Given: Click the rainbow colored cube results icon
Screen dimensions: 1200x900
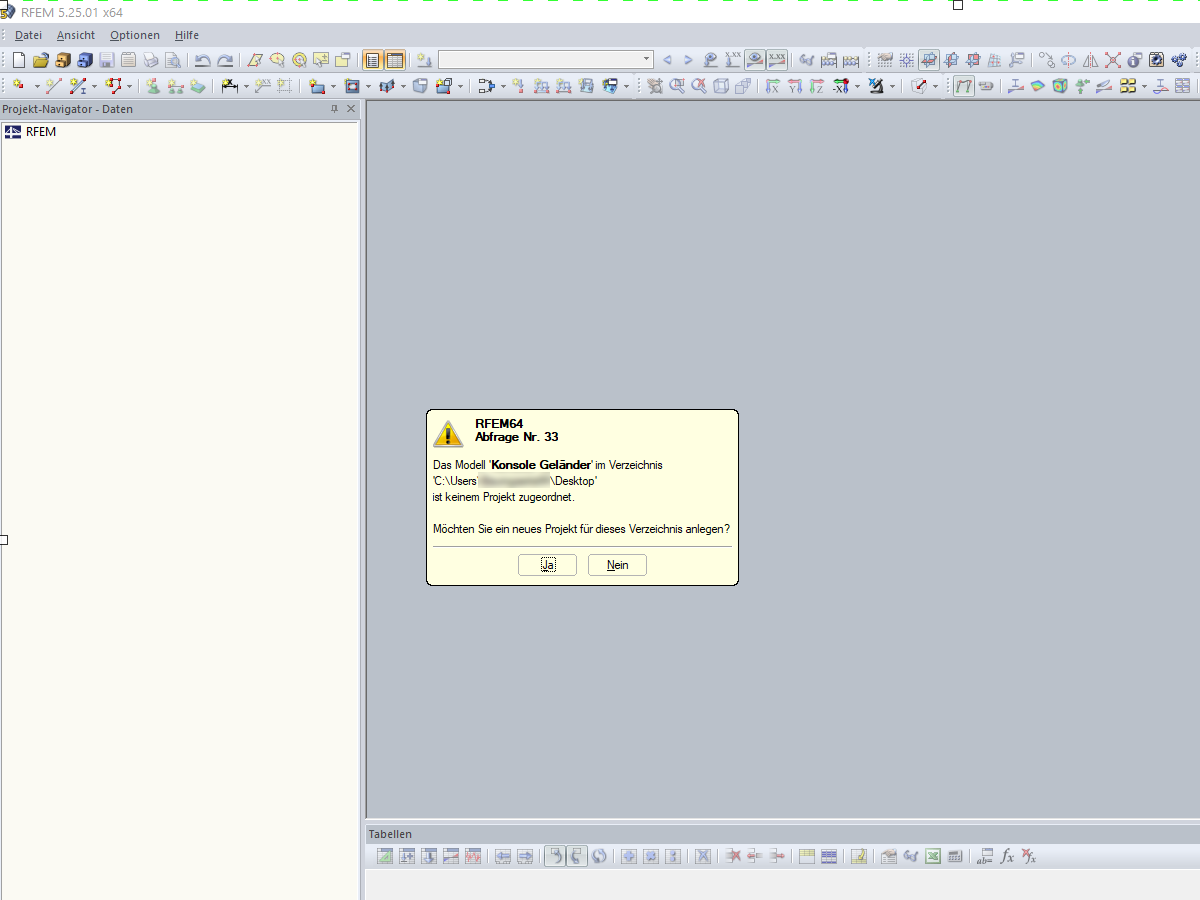Looking at the screenshot, I should click(x=1059, y=86).
